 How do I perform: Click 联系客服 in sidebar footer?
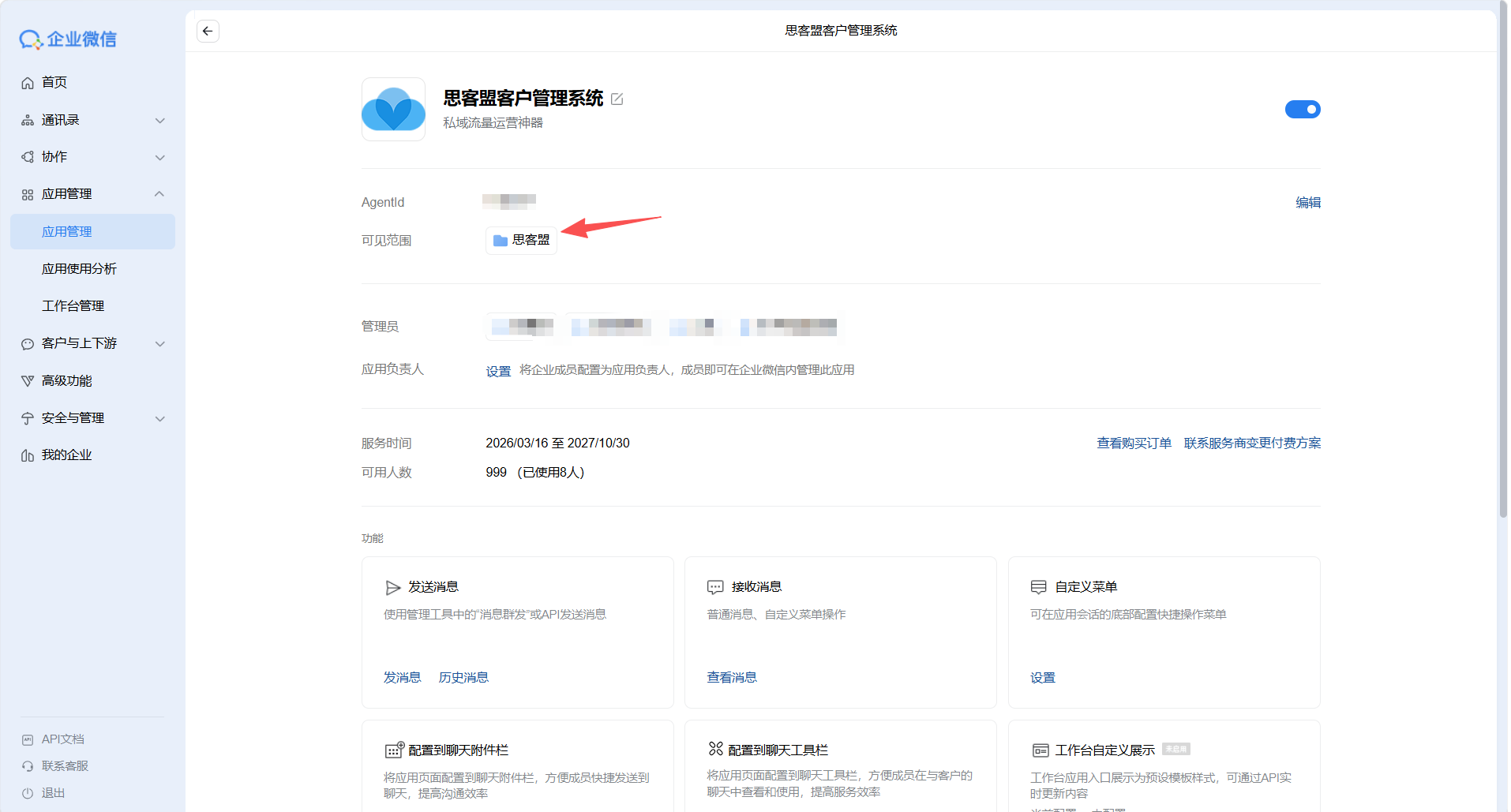(65, 766)
